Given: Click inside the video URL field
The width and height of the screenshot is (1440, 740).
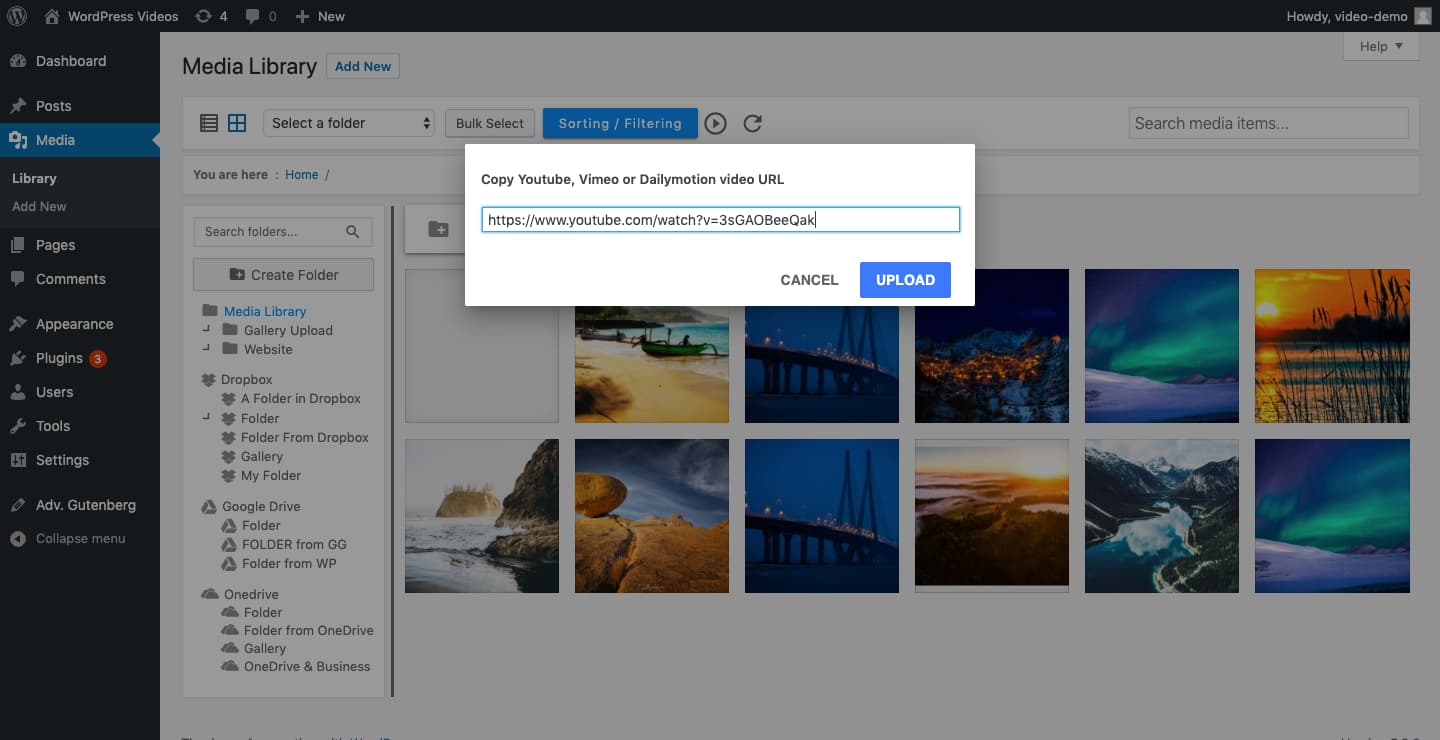Looking at the screenshot, I should 720,220.
